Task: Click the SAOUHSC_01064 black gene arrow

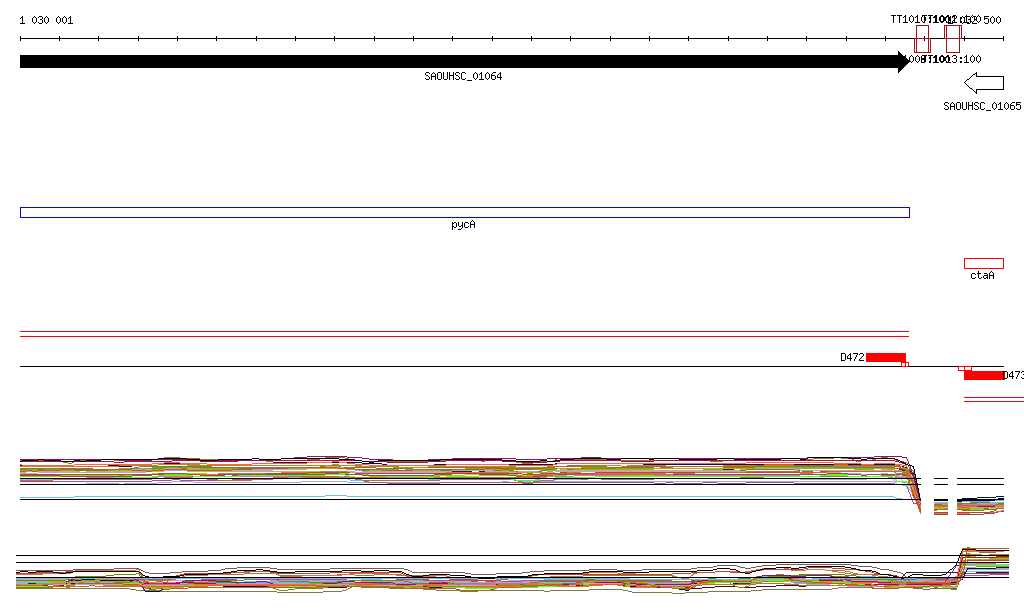Action: (x=465, y=61)
